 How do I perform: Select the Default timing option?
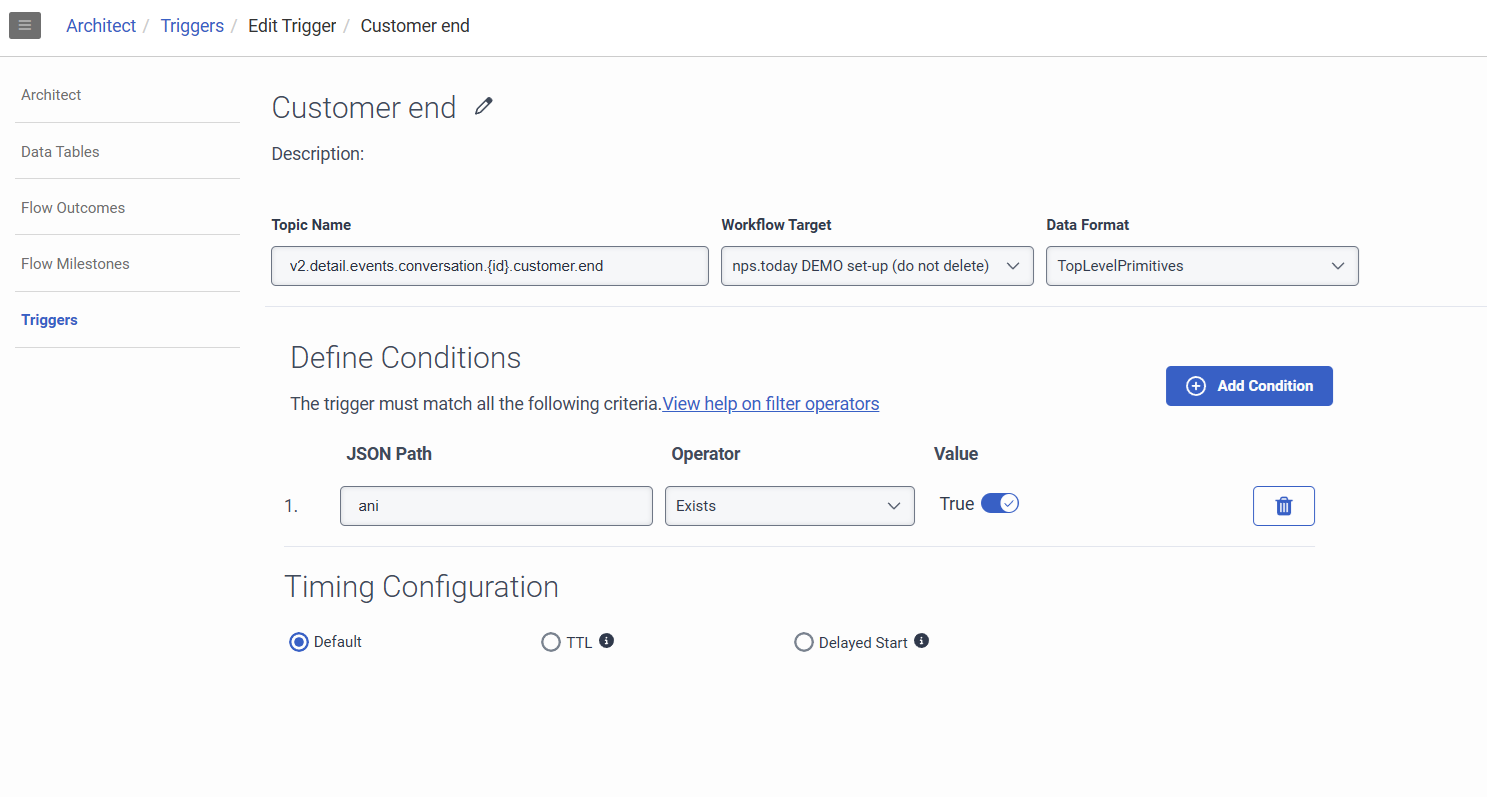(x=299, y=642)
